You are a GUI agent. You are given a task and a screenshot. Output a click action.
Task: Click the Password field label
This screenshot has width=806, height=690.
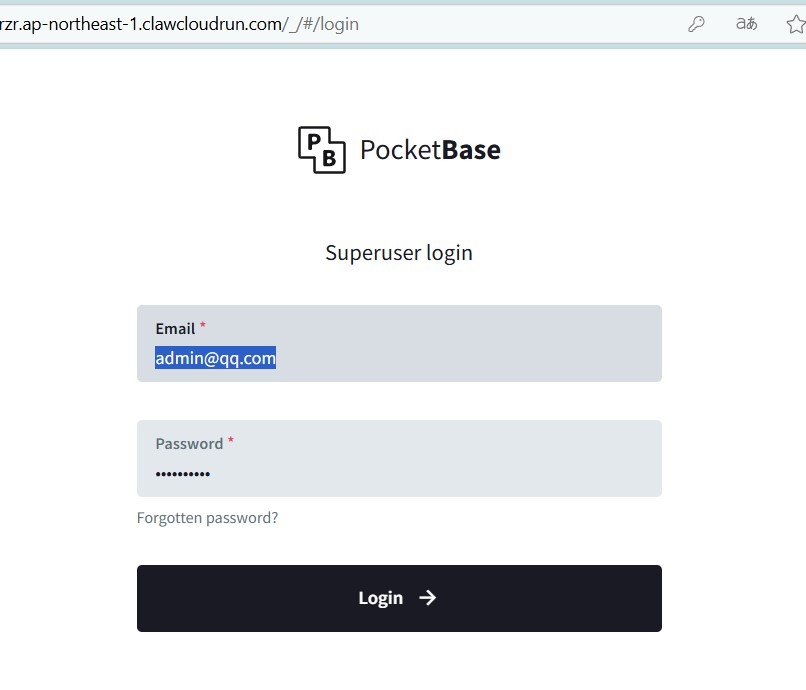point(189,443)
